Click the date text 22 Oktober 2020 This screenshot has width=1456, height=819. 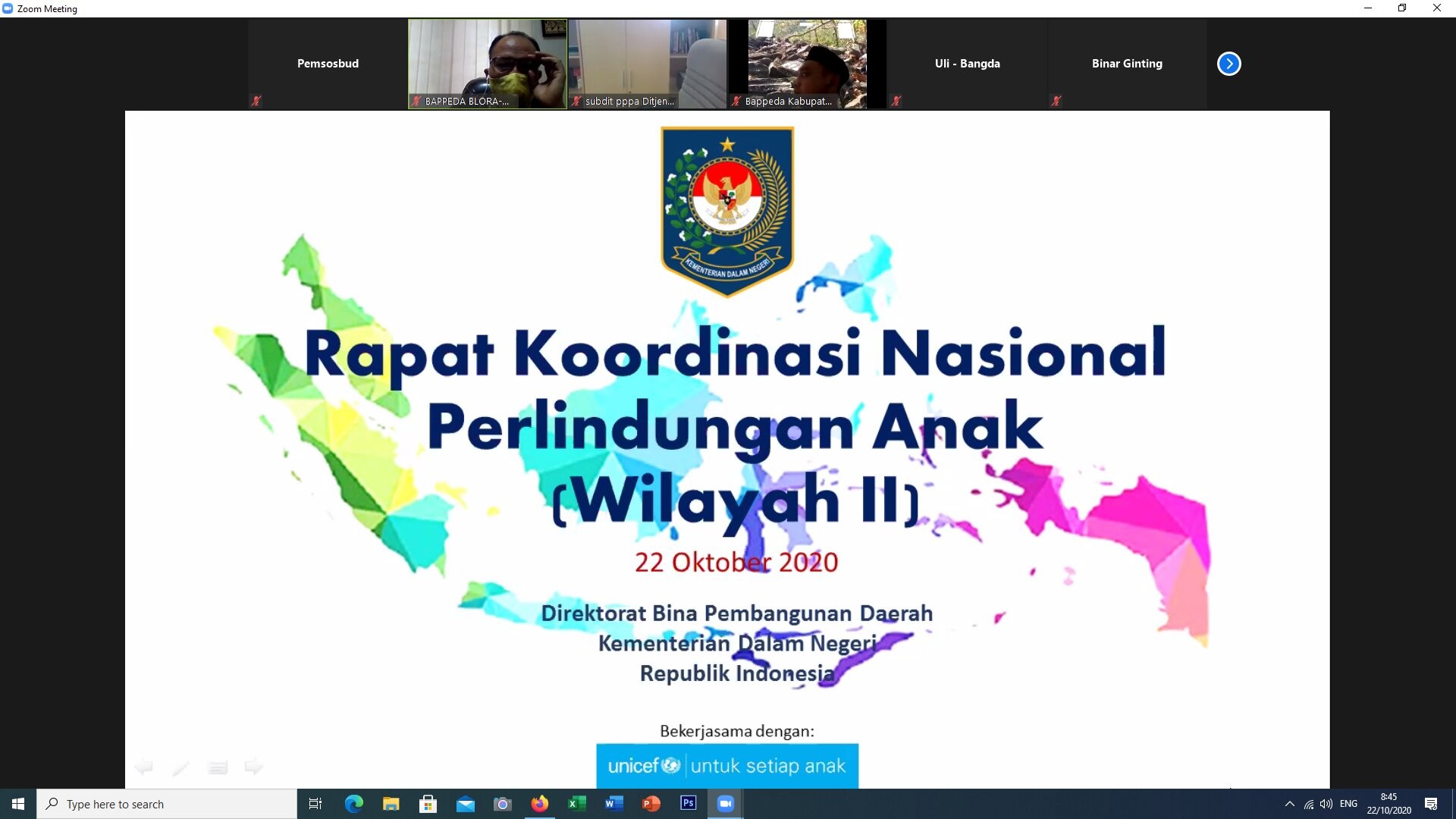coord(736,562)
